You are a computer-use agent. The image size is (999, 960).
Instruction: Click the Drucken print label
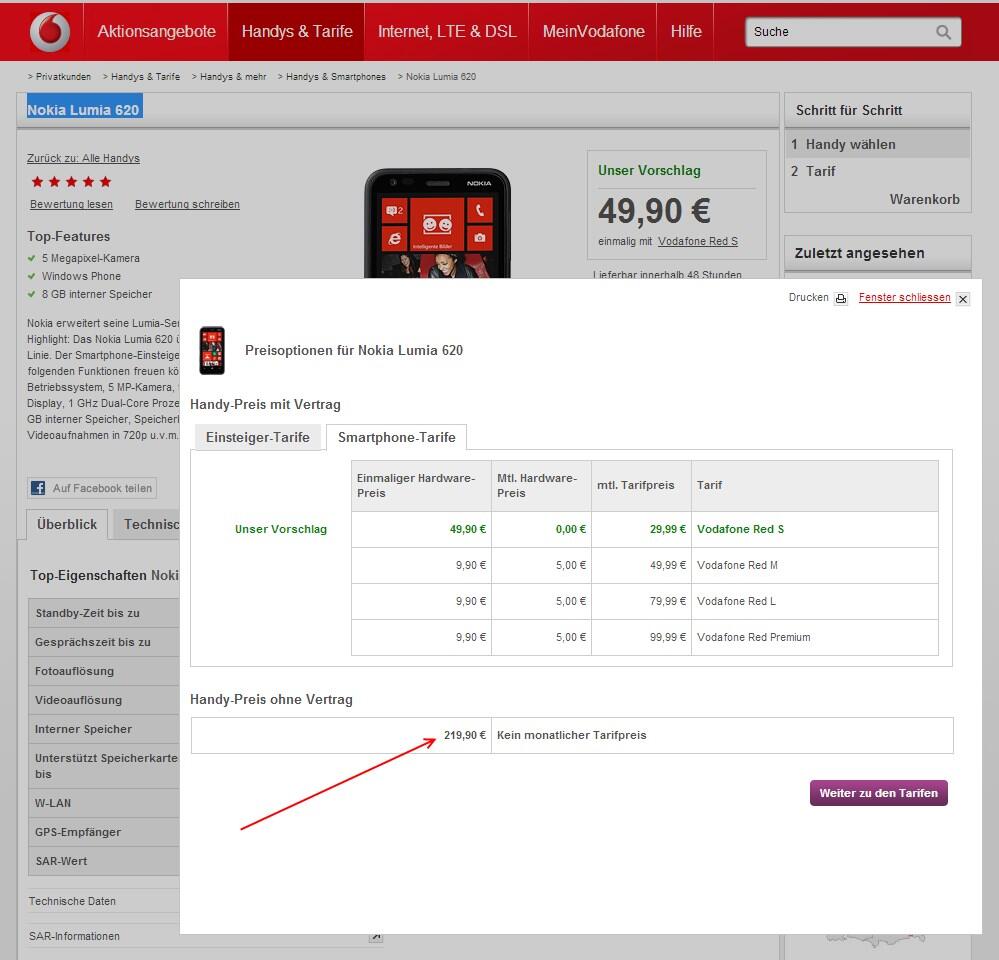pyautogui.click(x=809, y=297)
